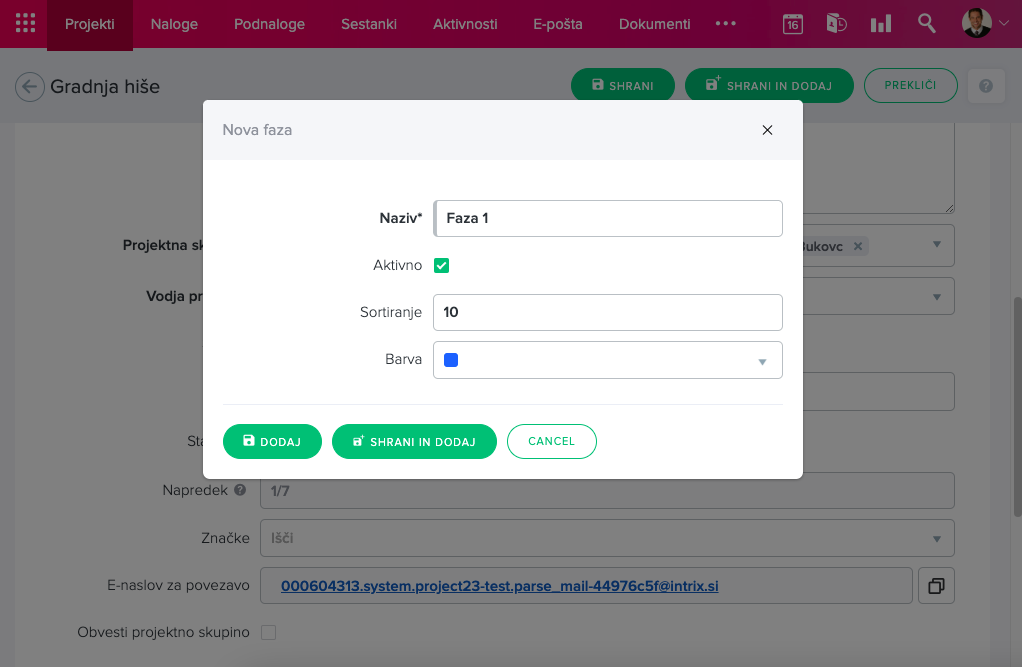Expand the Barva color dropdown
This screenshot has width=1022, height=667.
click(761, 361)
